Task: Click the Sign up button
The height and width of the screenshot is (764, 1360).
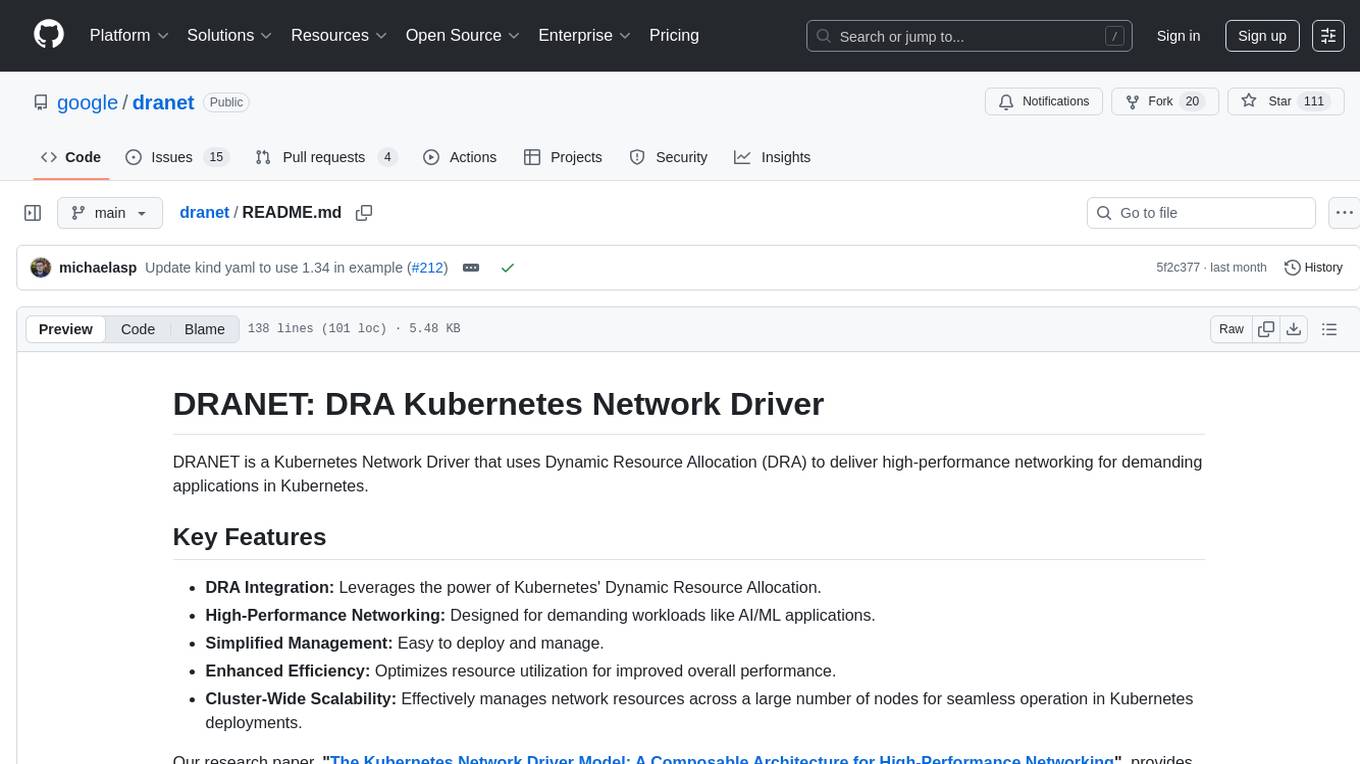Action: [1262, 36]
